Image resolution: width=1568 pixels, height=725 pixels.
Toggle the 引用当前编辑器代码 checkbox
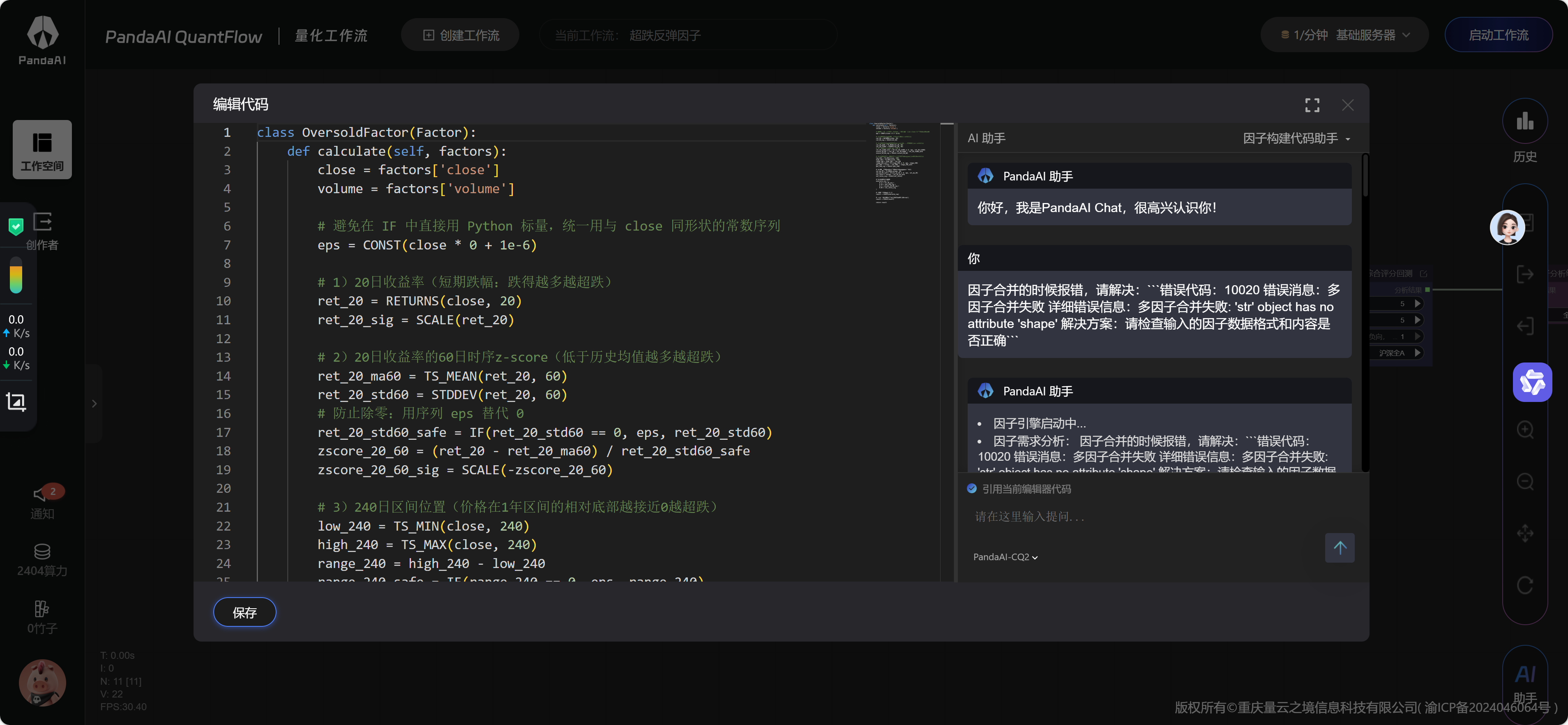click(971, 489)
